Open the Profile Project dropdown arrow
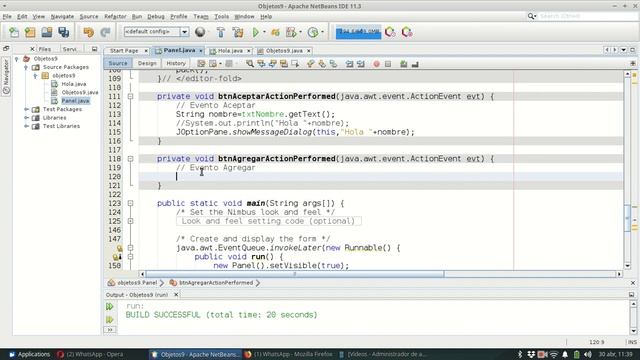640x360 pixels. pyautogui.click(x=300, y=32)
